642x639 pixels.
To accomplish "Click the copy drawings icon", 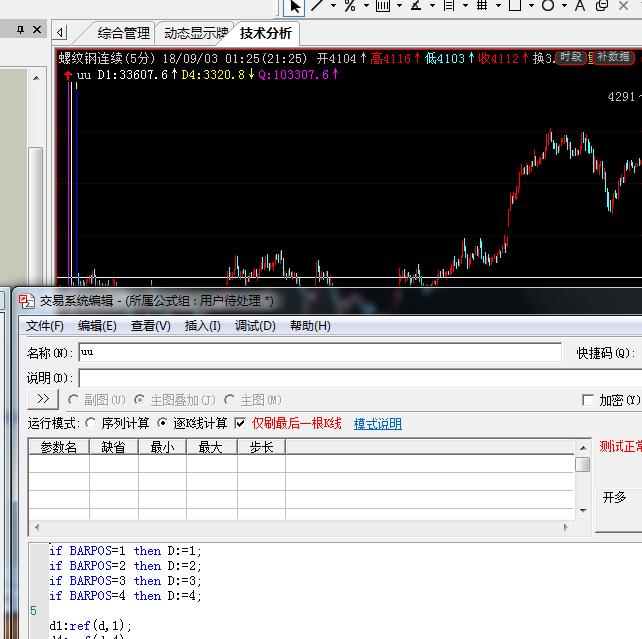I will coord(602,5).
